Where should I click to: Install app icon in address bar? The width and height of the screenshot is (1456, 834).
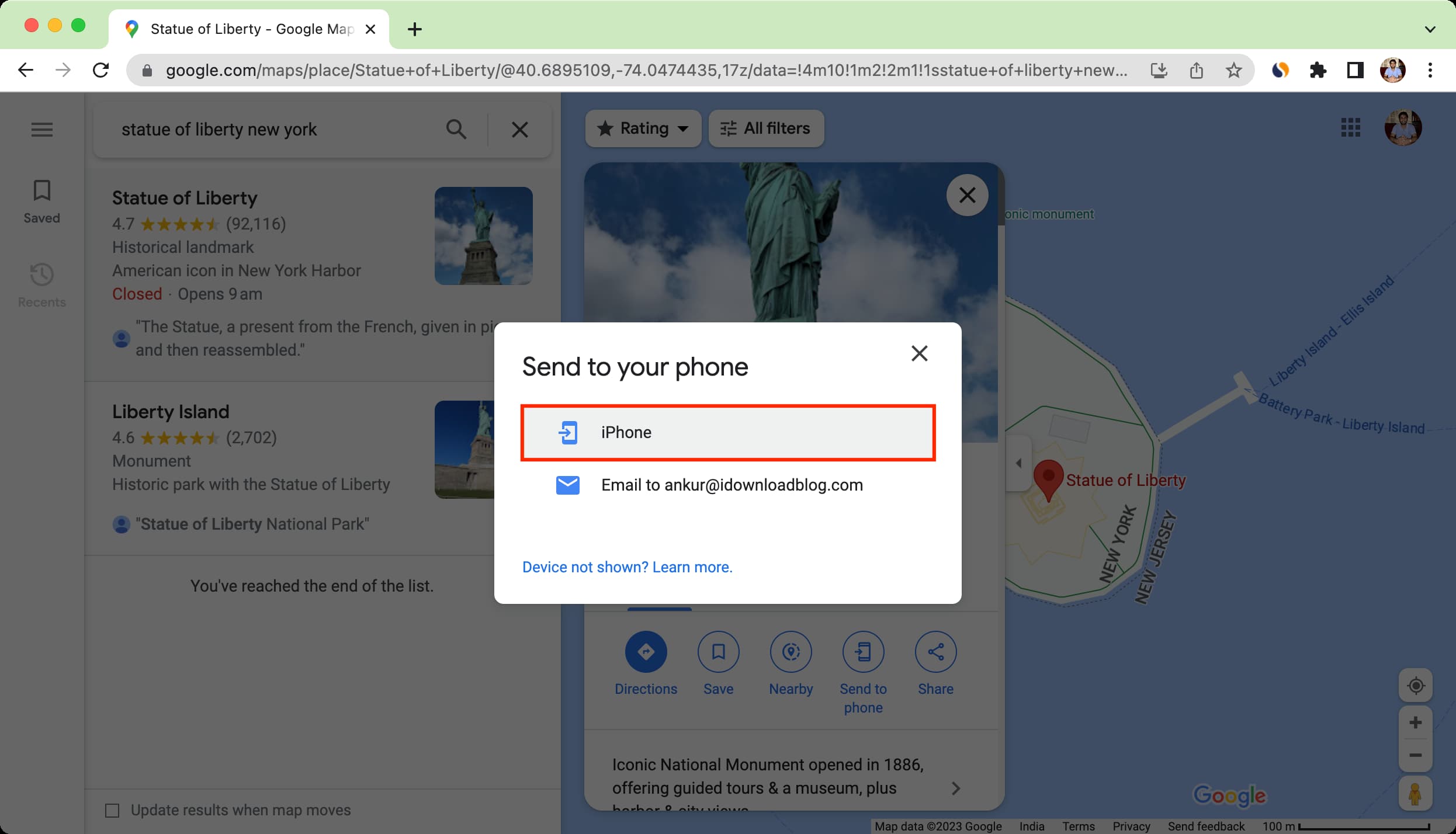pyautogui.click(x=1159, y=71)
